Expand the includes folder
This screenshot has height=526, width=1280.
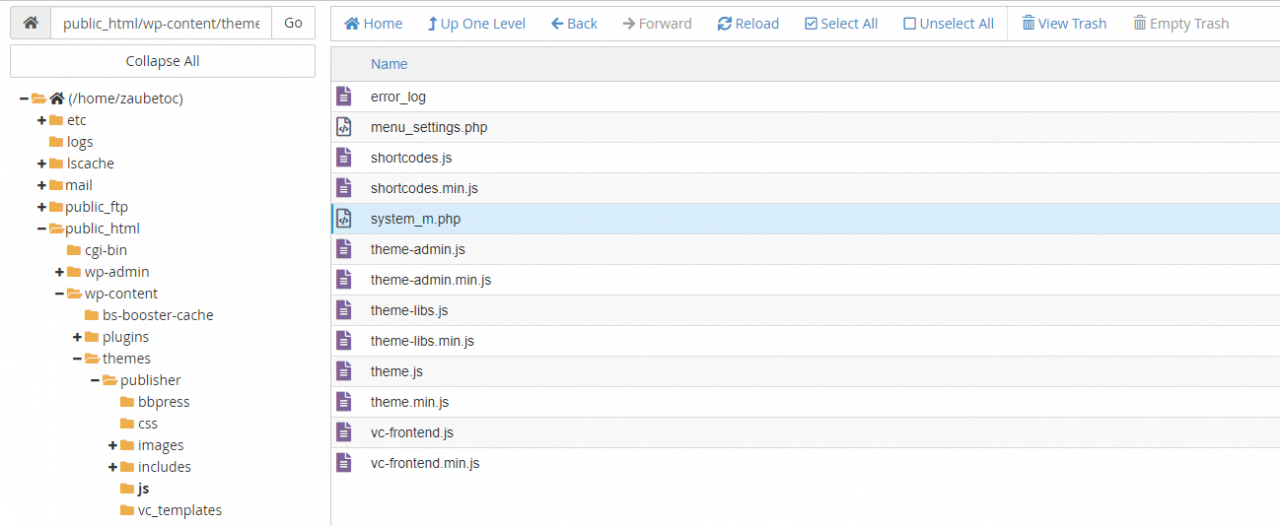113,467
